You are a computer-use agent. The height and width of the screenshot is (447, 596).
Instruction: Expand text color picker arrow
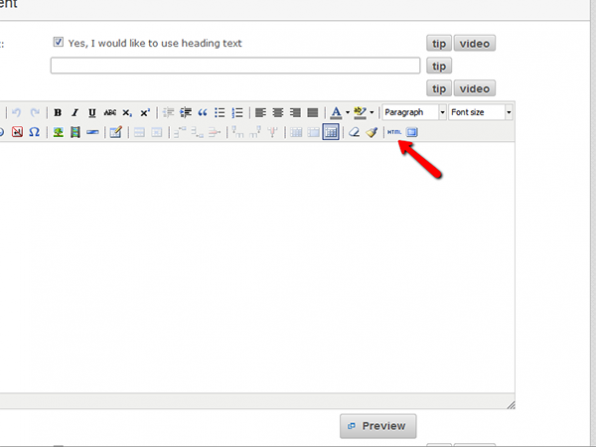pos(347,113)
